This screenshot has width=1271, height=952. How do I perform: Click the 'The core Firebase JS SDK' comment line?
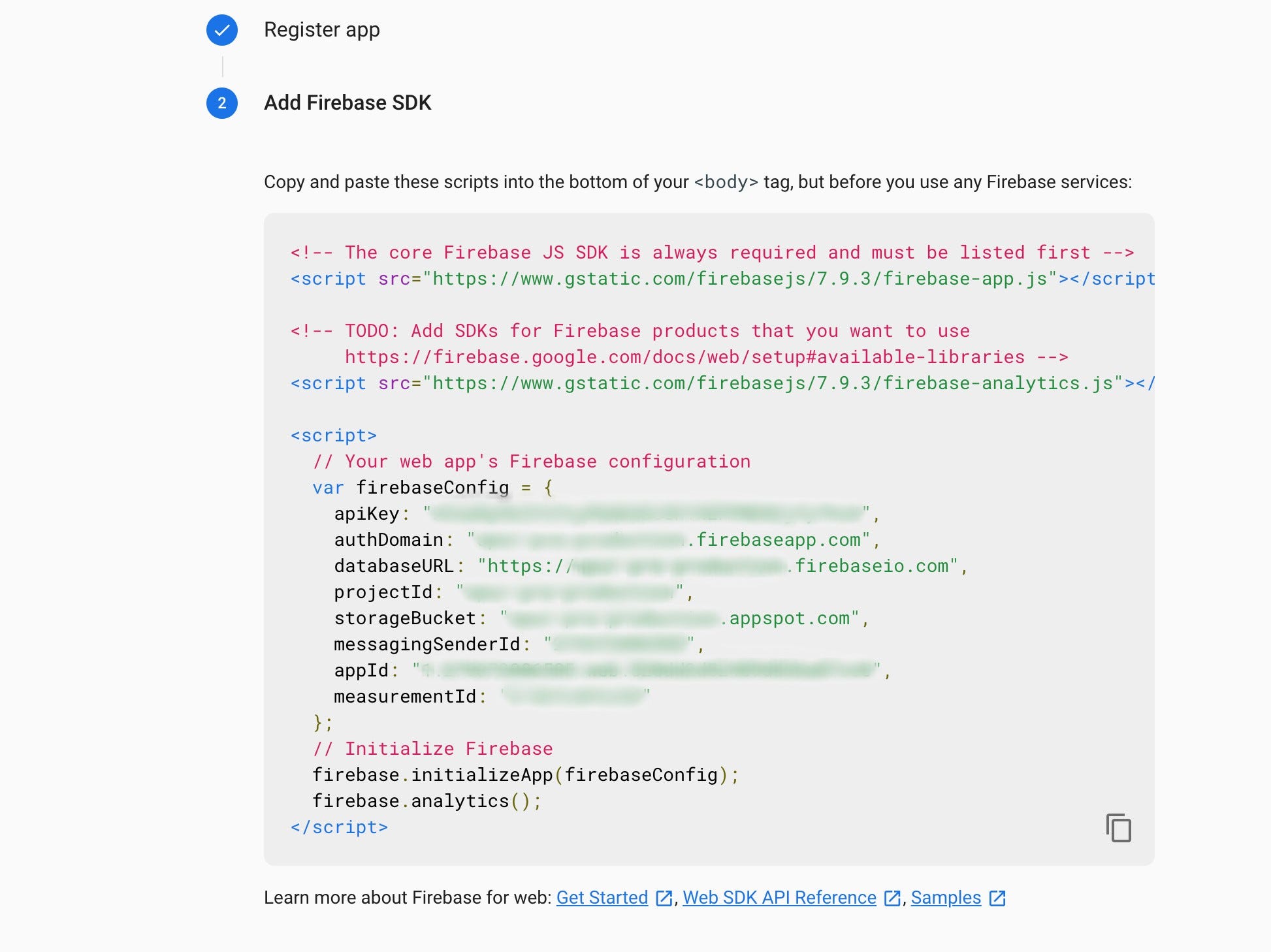(x=712, y=253)
